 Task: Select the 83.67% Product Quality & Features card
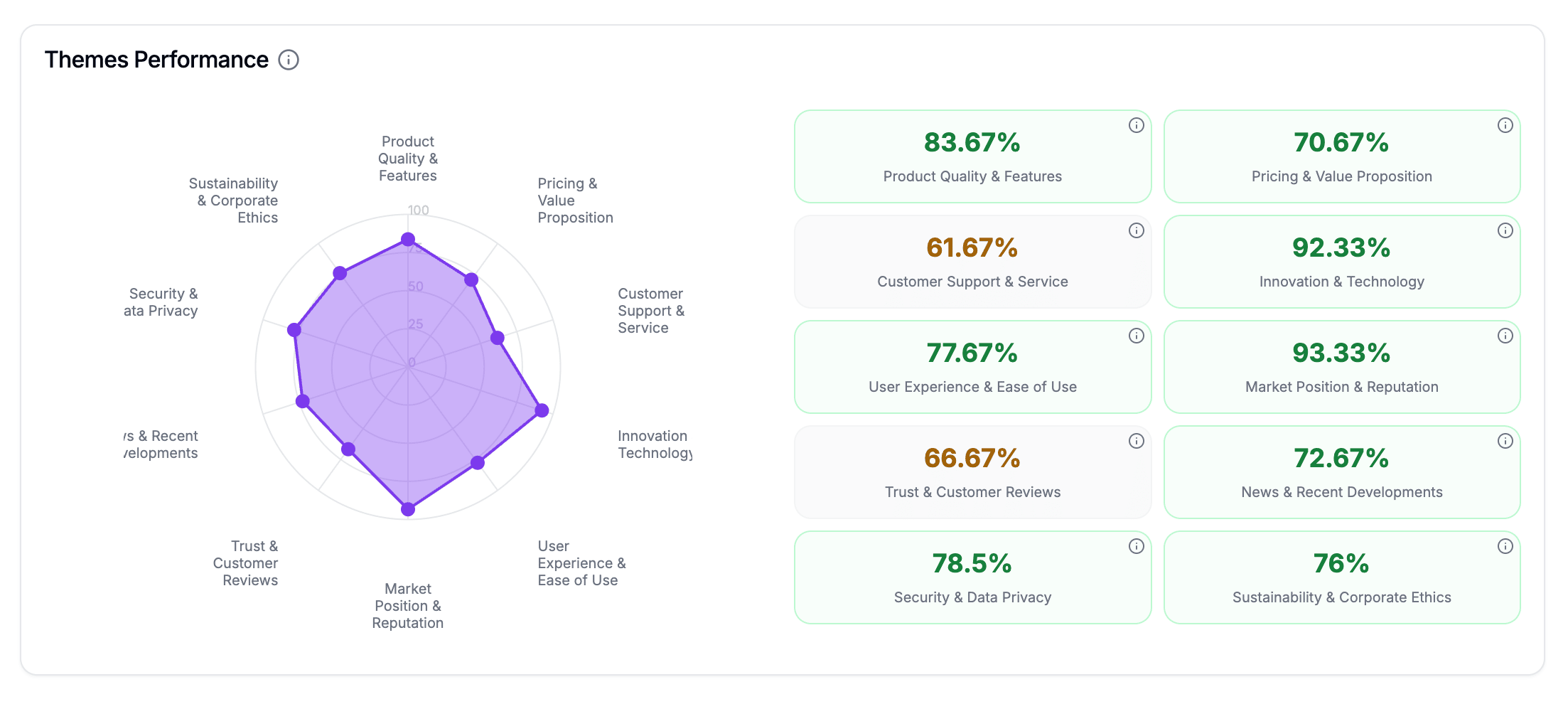coord(972,156)
